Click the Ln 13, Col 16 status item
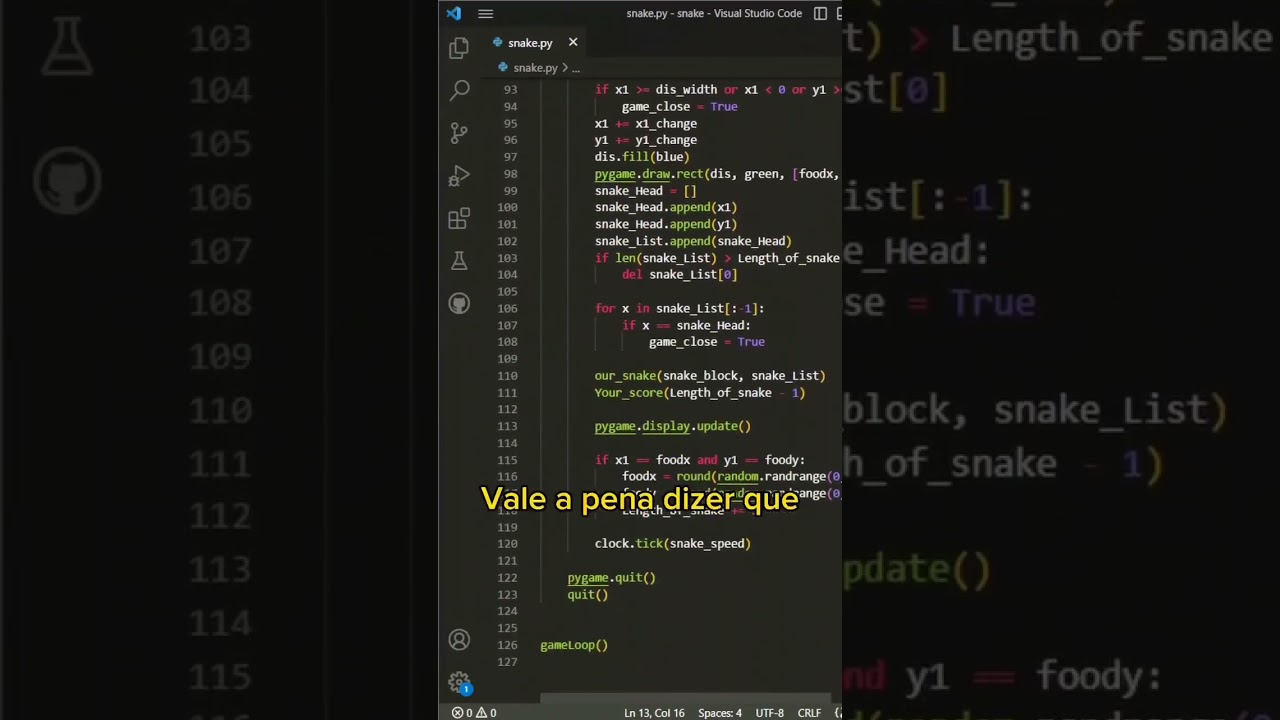The width and height of the screenshot is (1280, 720). click(654, 713)
